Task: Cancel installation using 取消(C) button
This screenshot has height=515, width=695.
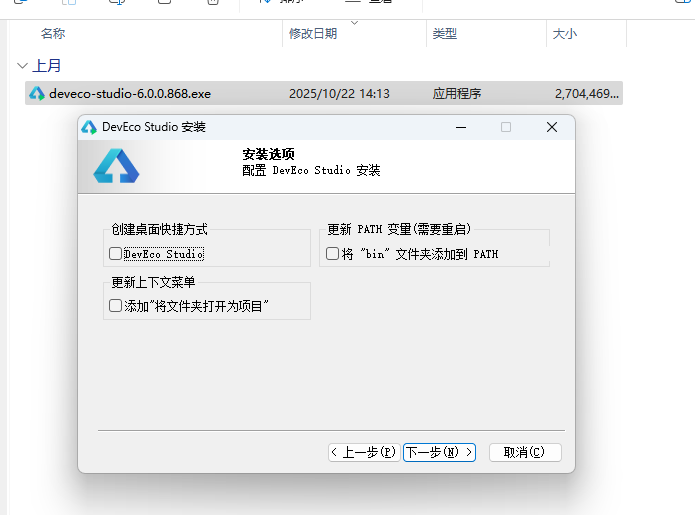Action: [525, 452]
